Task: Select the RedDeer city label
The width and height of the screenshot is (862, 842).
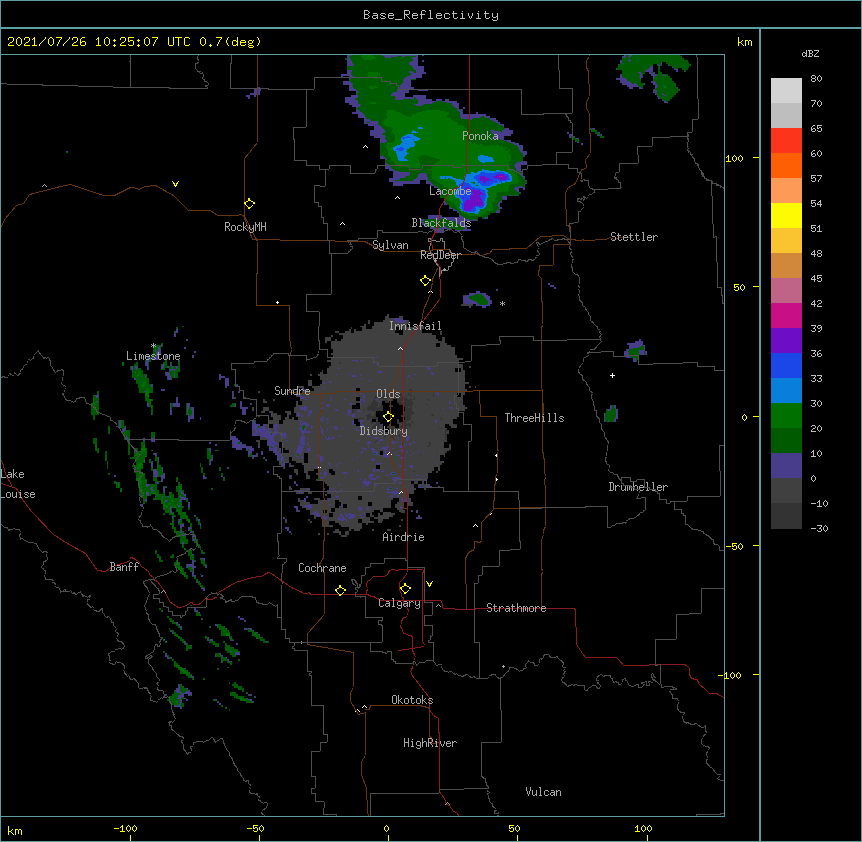Action: coord(440,255)
